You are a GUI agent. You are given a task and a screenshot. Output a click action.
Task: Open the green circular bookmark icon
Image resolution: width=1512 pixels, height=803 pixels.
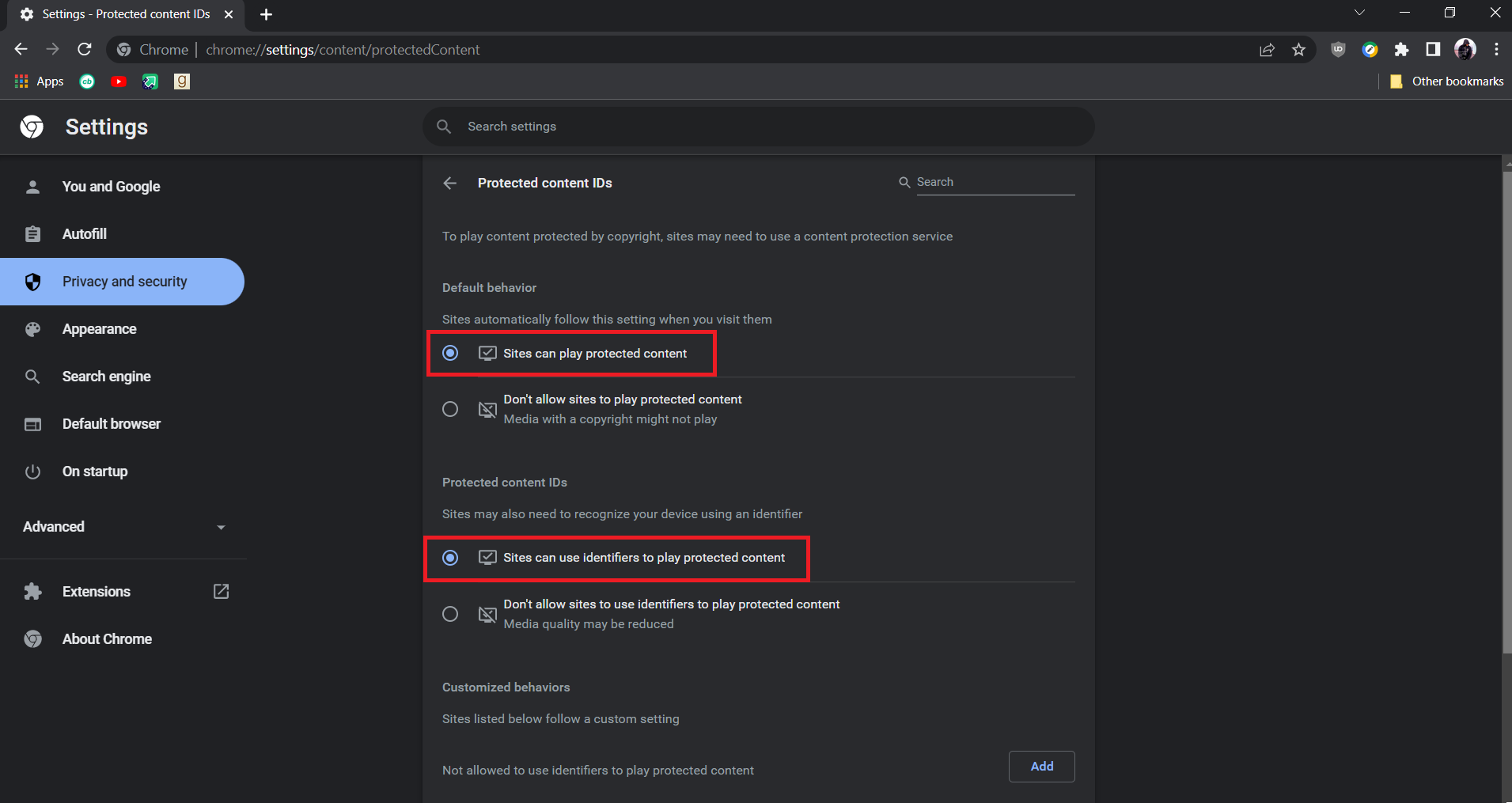pyautogui.click(x=87, y=81)
